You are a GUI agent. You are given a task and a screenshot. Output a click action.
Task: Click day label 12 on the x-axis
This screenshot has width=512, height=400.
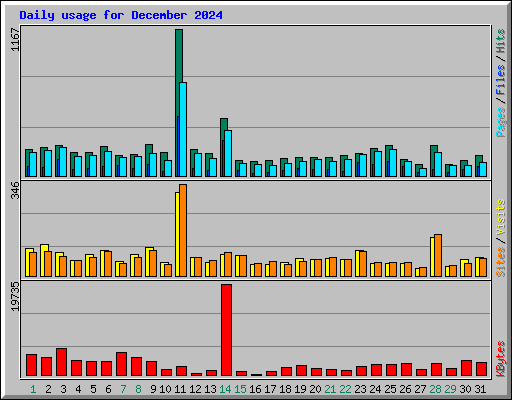click(195, 389)
